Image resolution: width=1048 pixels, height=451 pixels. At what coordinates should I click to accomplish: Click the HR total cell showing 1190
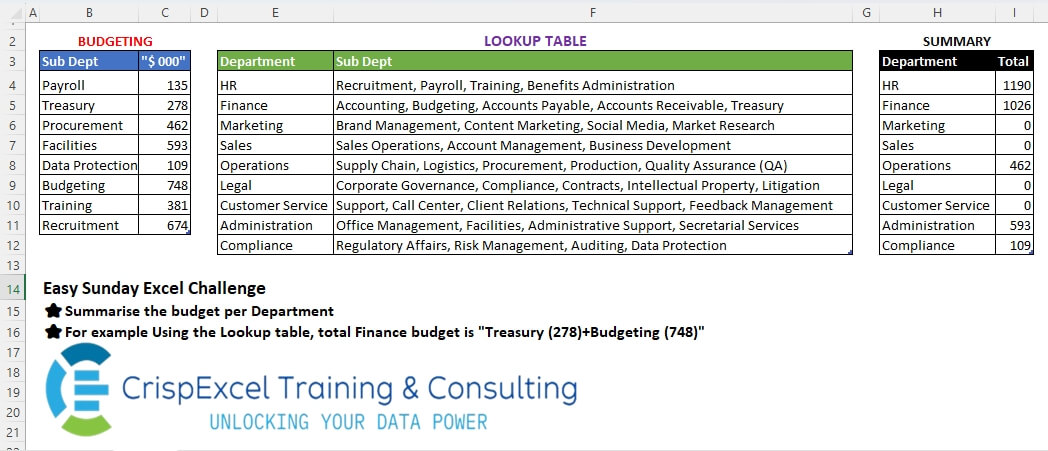[x=1014, y=86]
